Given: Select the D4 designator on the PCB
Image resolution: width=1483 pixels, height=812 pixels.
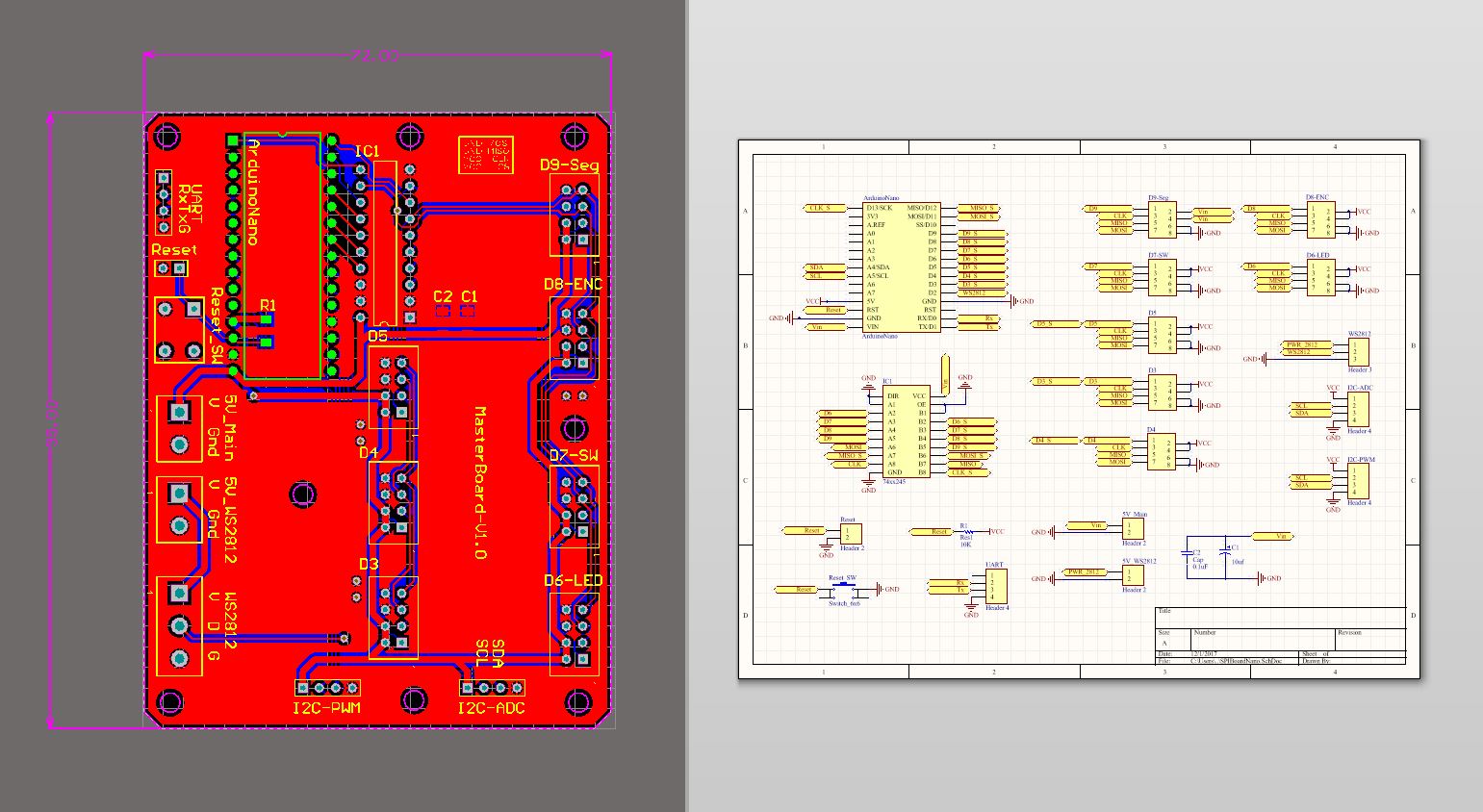Looking at the screenshot, I should (370, 451).
